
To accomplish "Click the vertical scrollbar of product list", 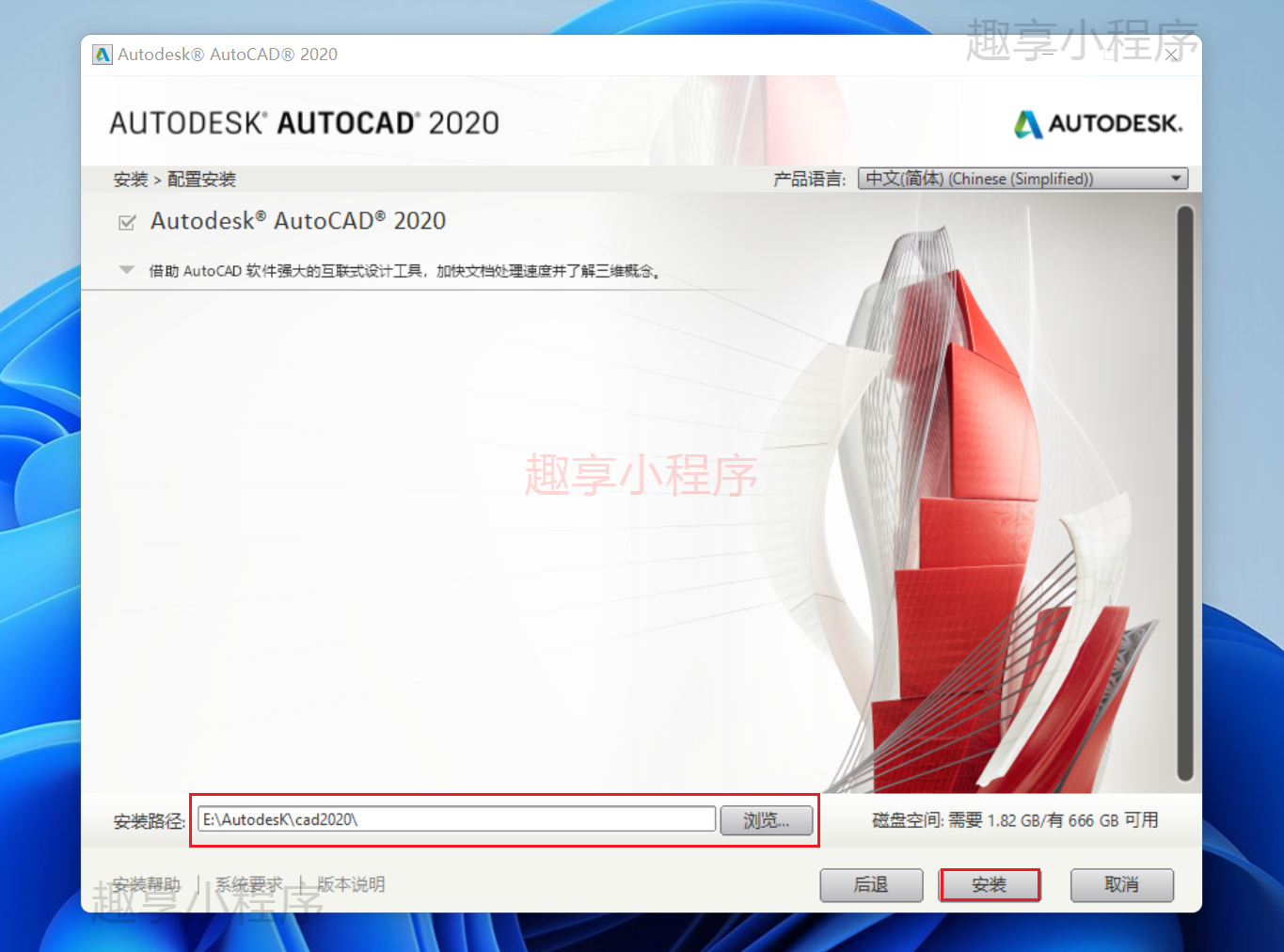I will pos(1185,494).
